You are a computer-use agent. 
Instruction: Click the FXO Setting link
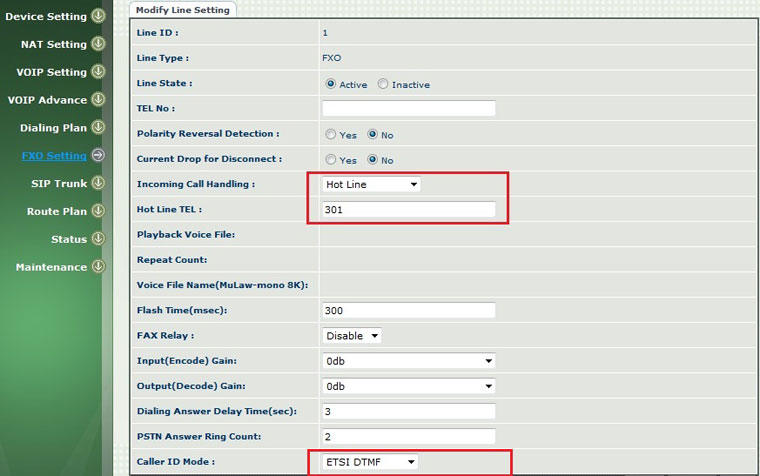coord(54,156)
